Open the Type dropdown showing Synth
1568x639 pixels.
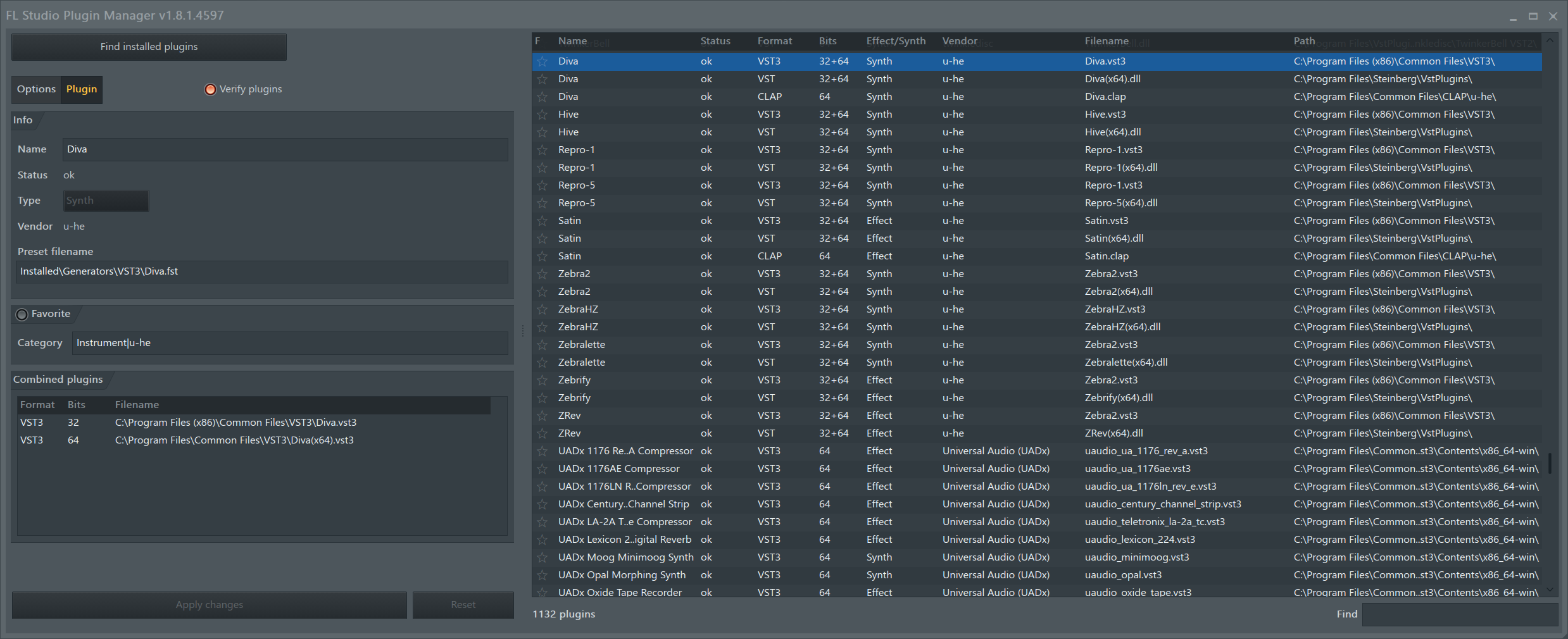pos(105,201)
